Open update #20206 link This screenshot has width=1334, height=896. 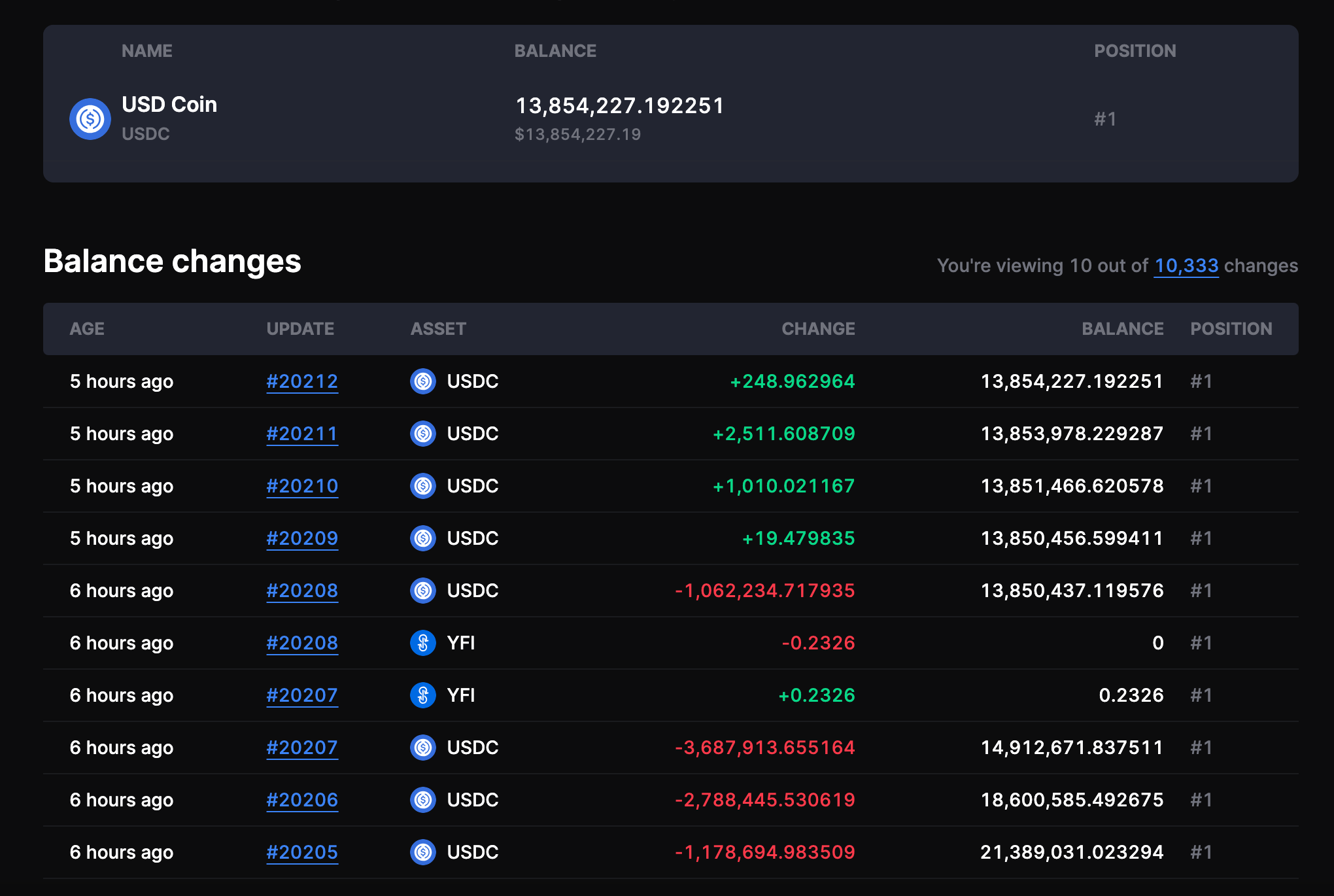pos(302,800)
